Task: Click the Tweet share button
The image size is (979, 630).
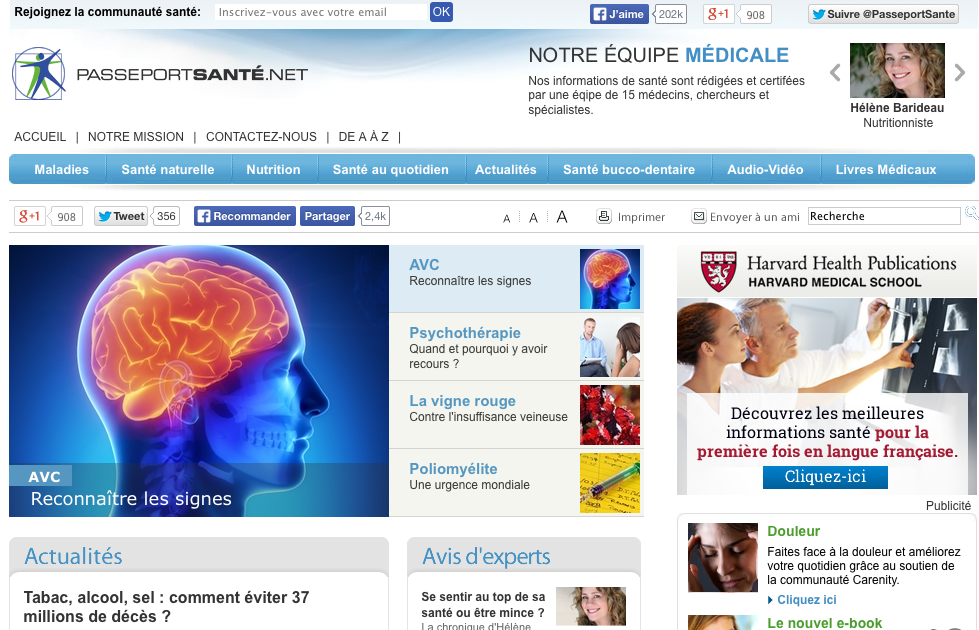Action: [x=120, y=216]
